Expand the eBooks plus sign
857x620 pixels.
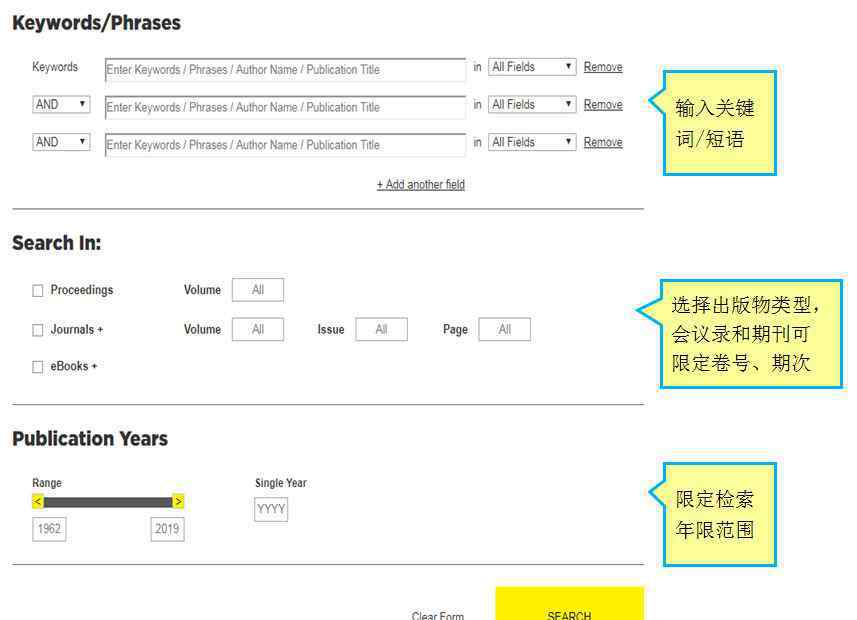click(94, 366)
